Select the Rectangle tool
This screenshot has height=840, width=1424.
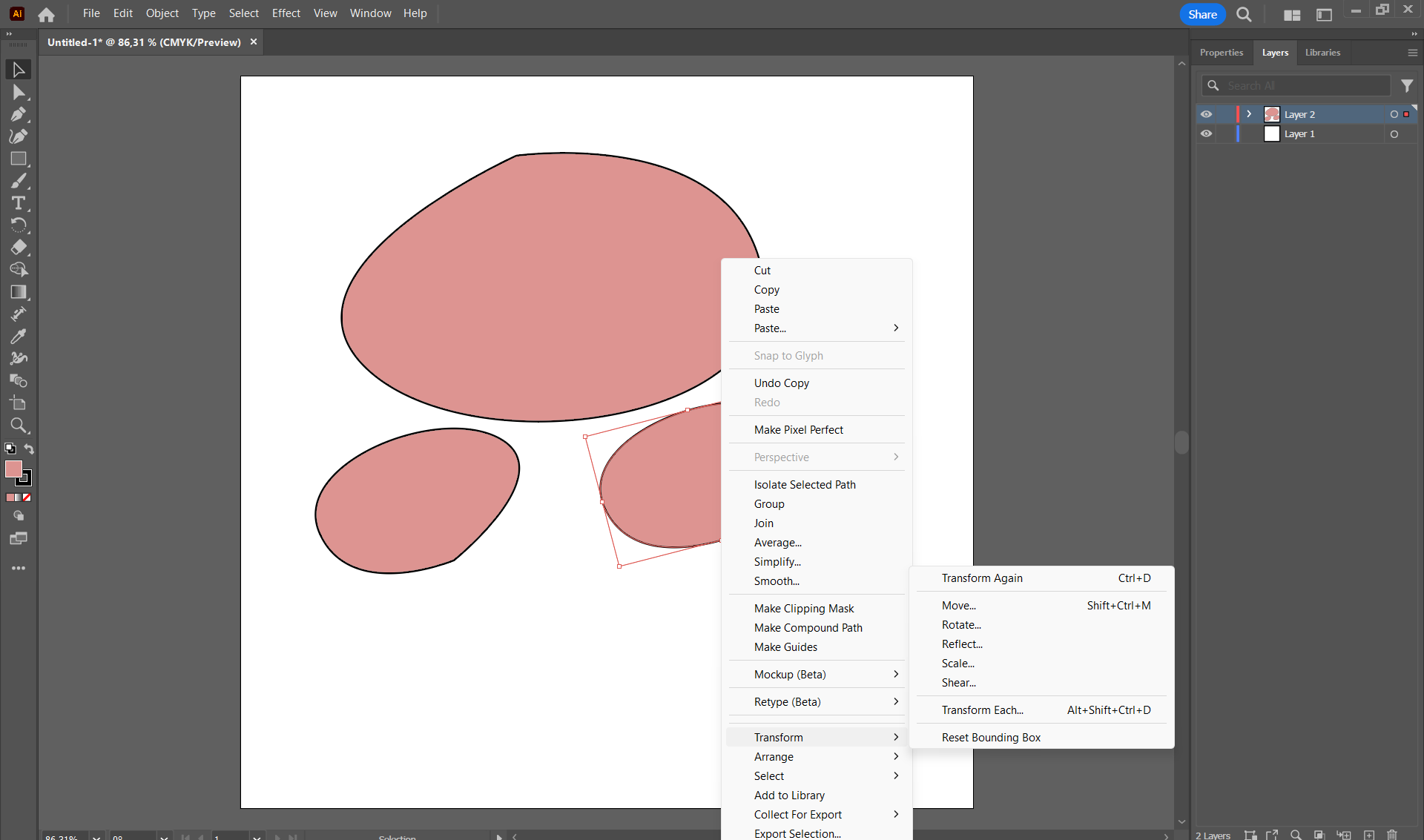[19, 159]
